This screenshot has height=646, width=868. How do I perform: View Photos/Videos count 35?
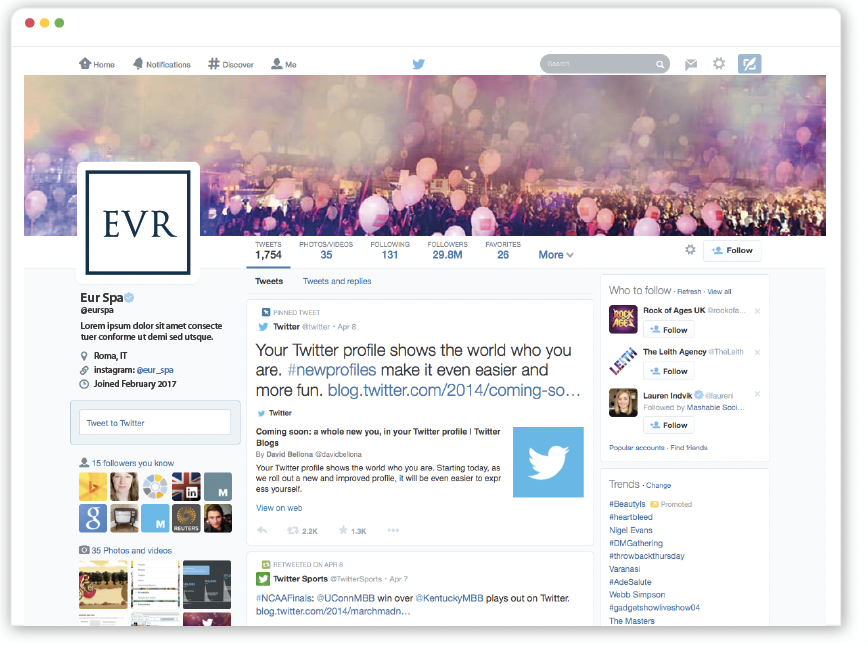click(326, 251)
